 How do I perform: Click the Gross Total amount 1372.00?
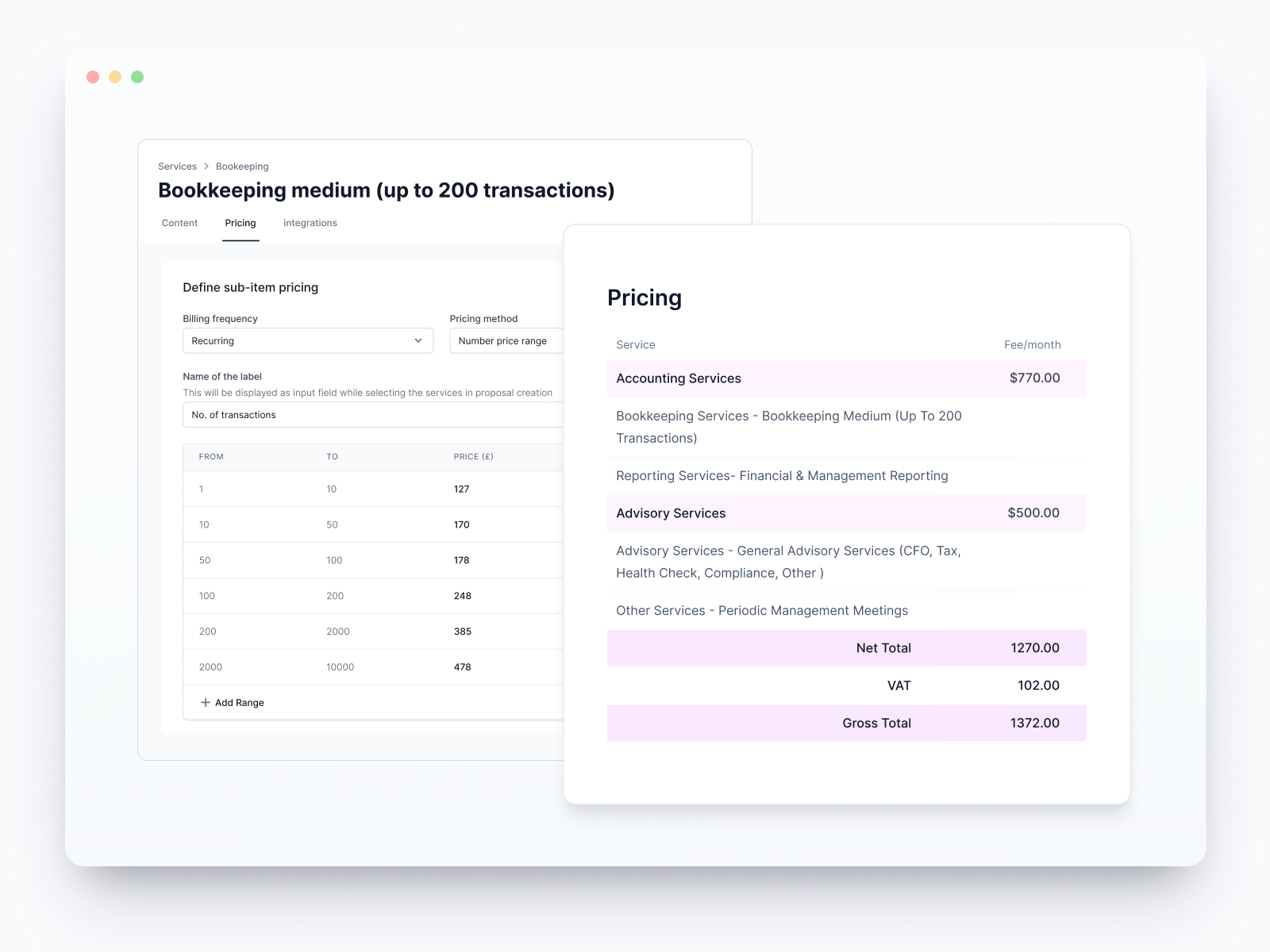1034,723
